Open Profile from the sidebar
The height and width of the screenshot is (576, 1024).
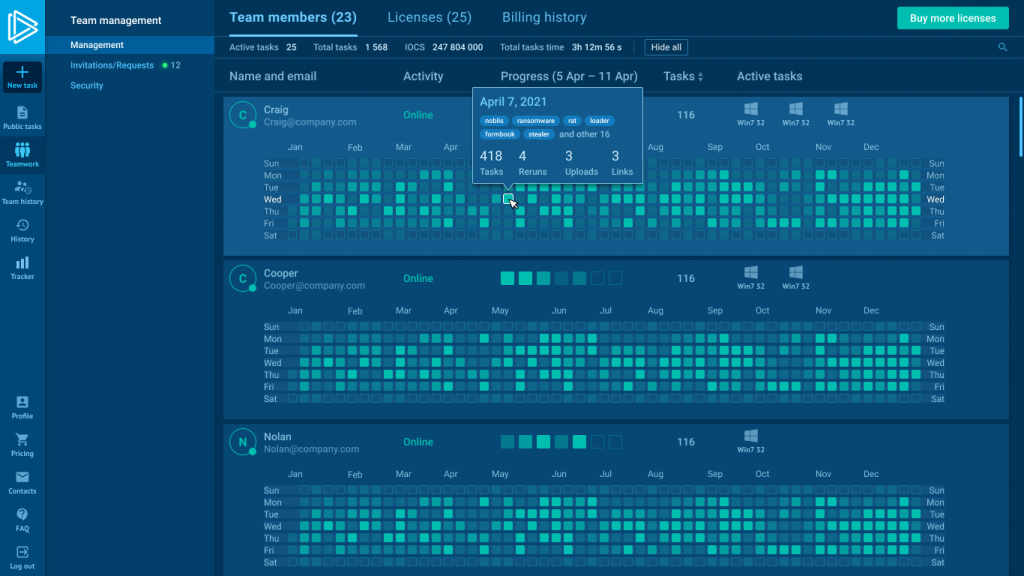click(22, 402)
